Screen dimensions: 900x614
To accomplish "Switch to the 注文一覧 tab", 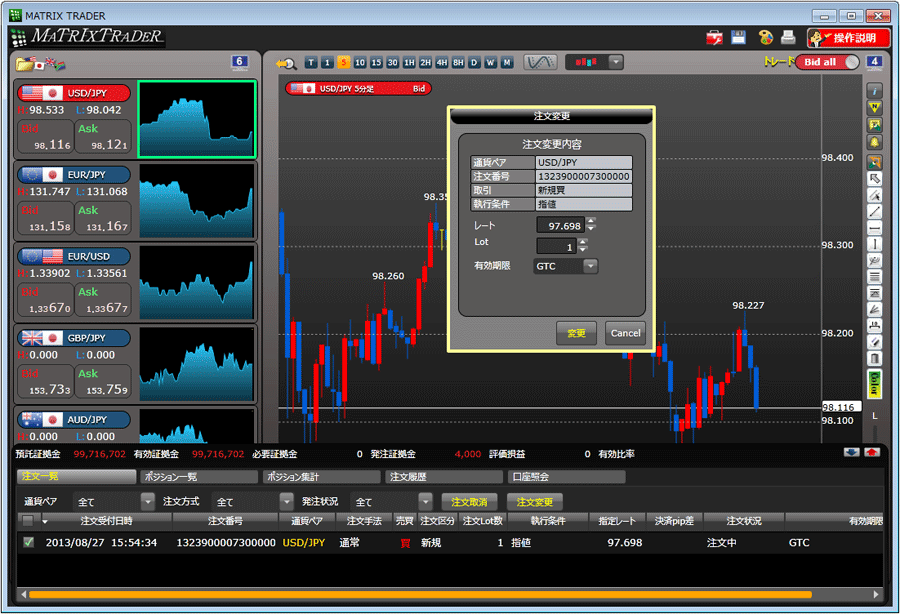I will [x=76, y=476].
